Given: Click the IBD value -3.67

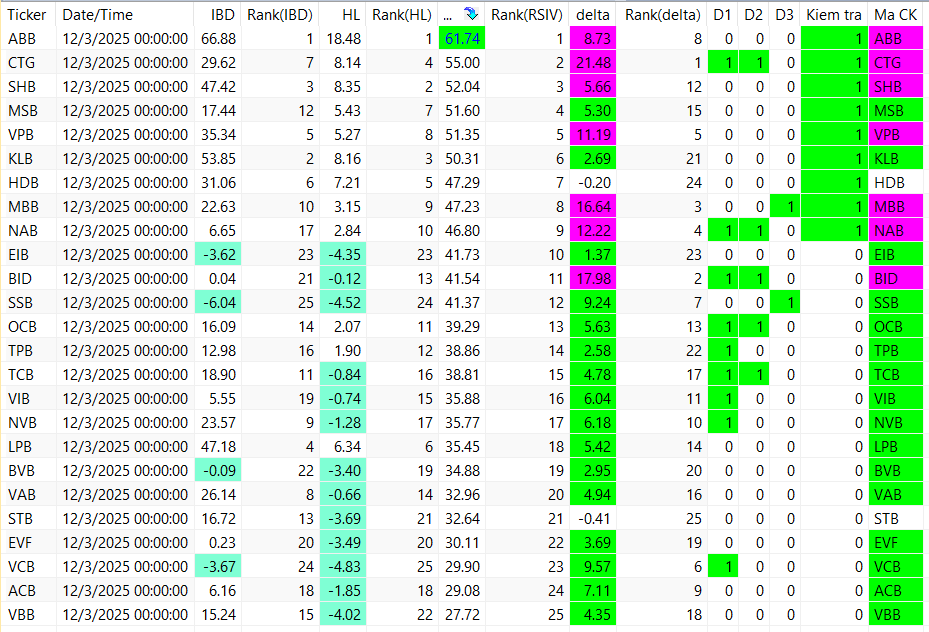Looking at the screenshot, I should click(x=218, y=566).
